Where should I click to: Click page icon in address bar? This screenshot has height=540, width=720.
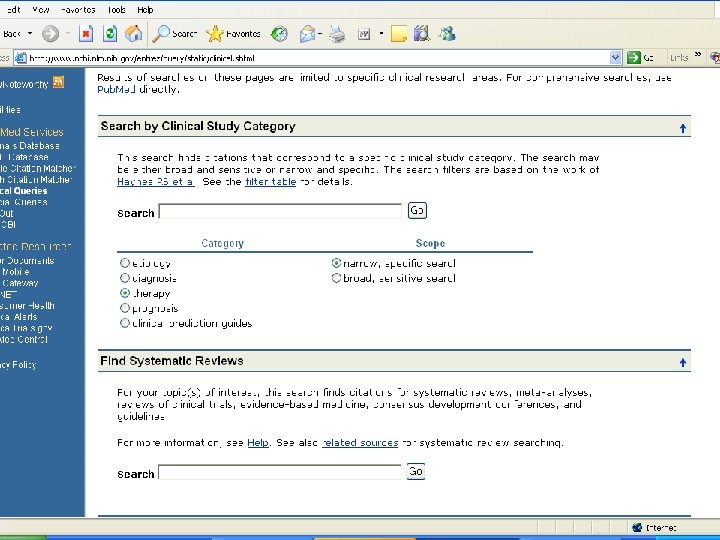(21, 58)
